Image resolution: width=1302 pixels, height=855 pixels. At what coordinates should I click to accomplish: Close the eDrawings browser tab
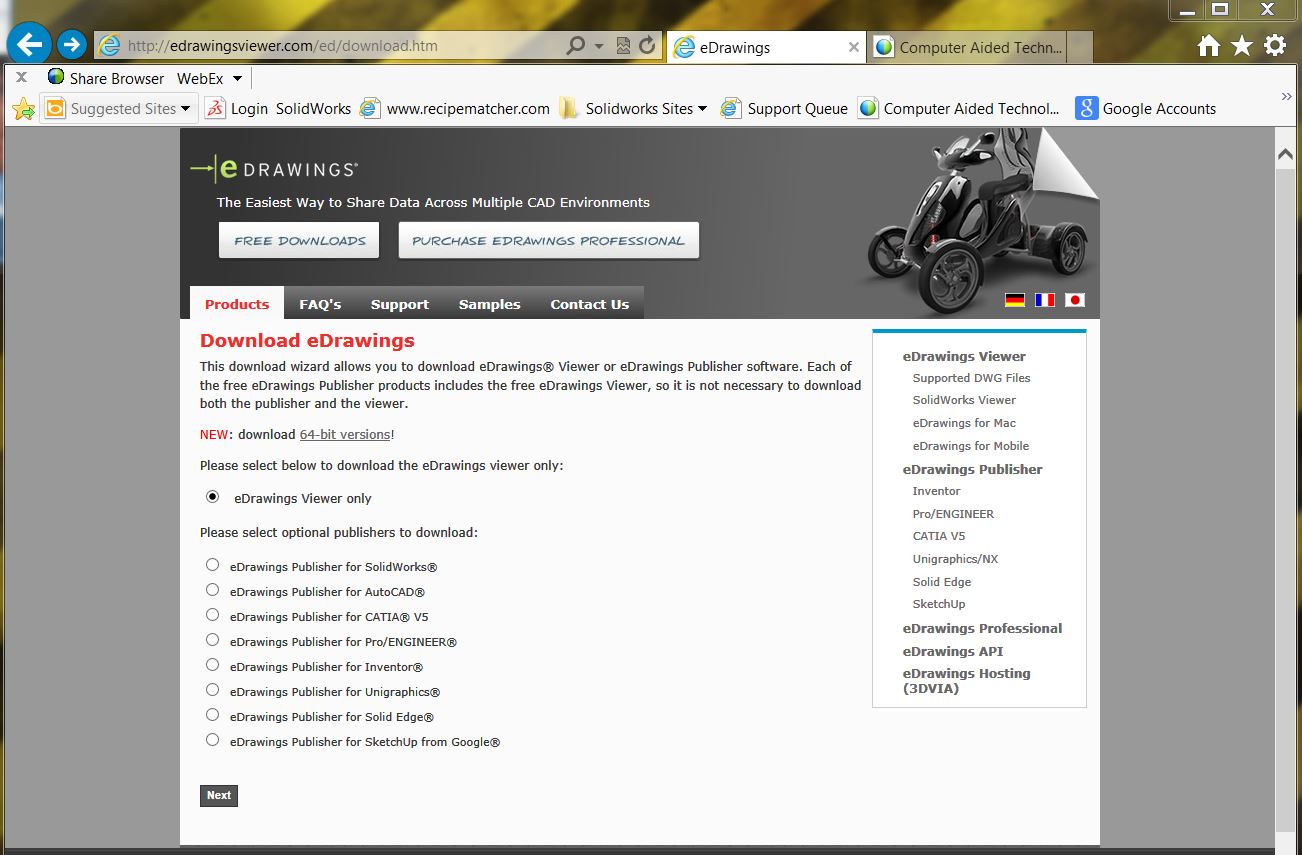point(853,47)
